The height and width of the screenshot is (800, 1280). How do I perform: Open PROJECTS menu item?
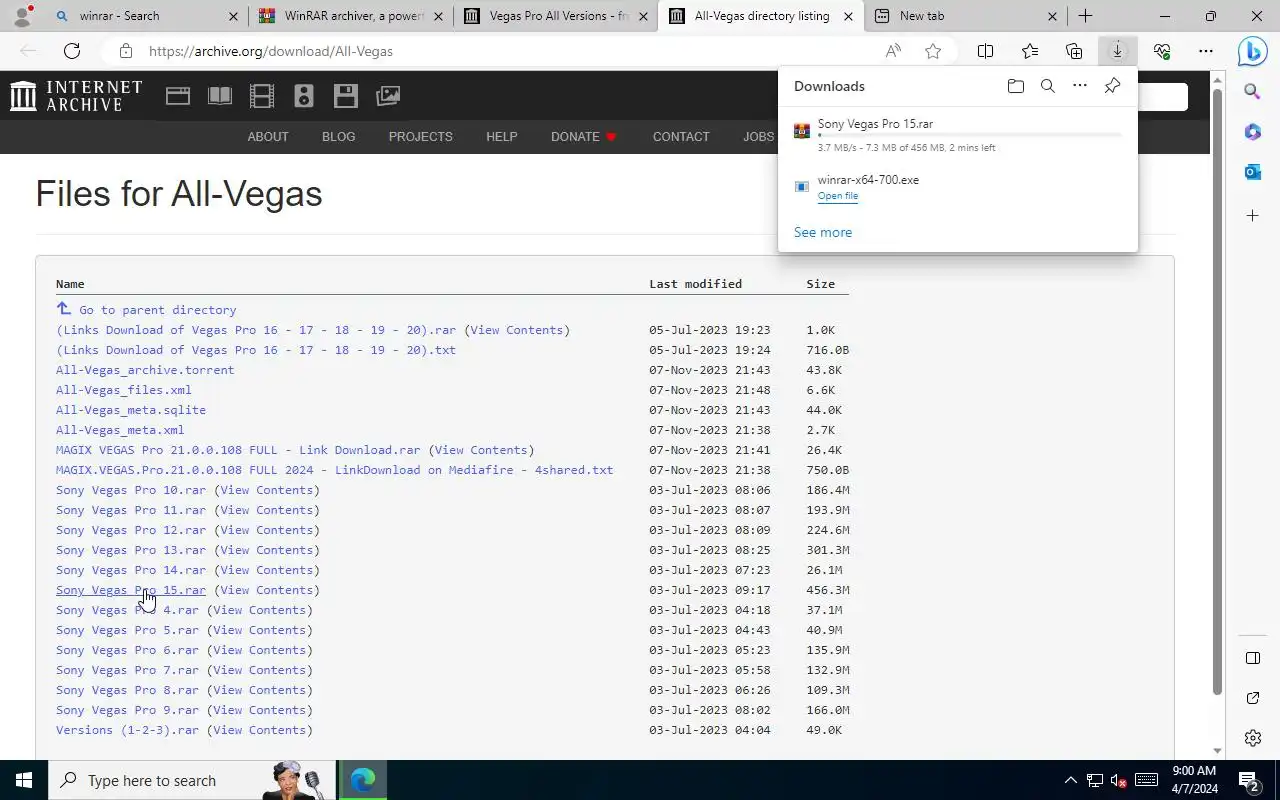[x=421, y=137]
